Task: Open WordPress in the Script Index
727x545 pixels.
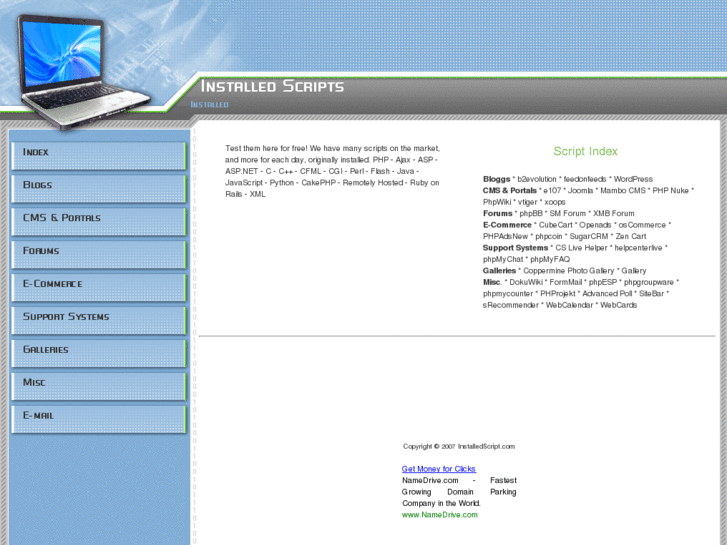Action: 633,179
